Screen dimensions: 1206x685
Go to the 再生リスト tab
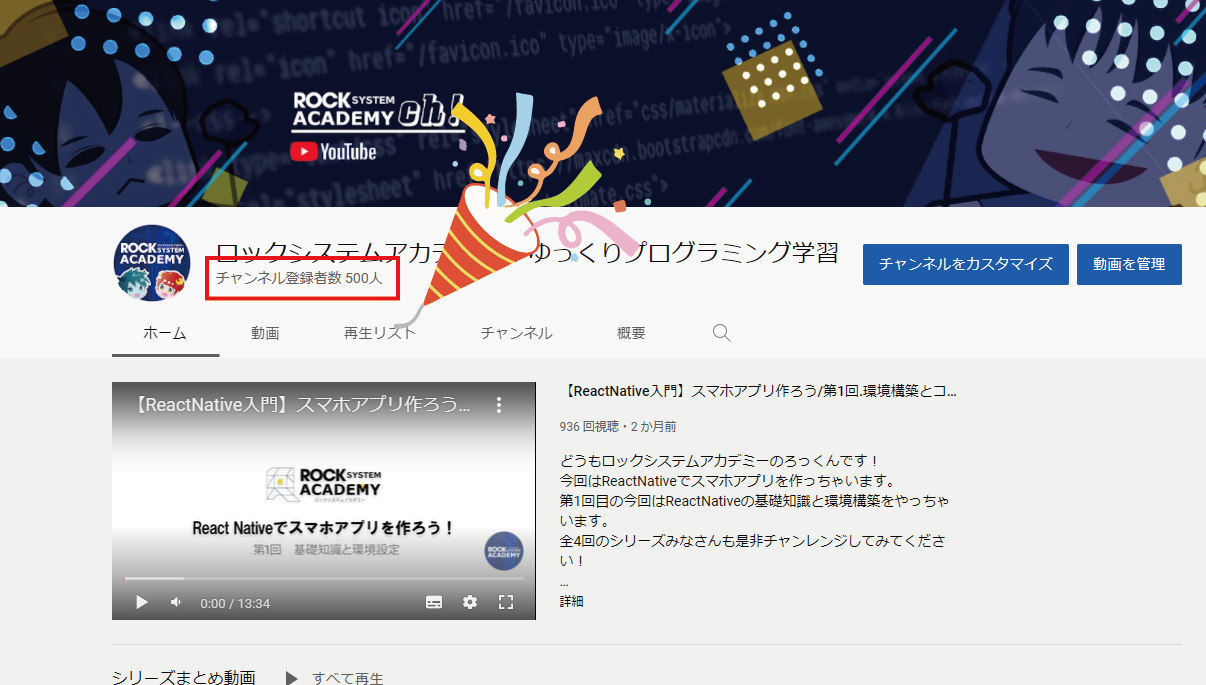pos(380,333)
